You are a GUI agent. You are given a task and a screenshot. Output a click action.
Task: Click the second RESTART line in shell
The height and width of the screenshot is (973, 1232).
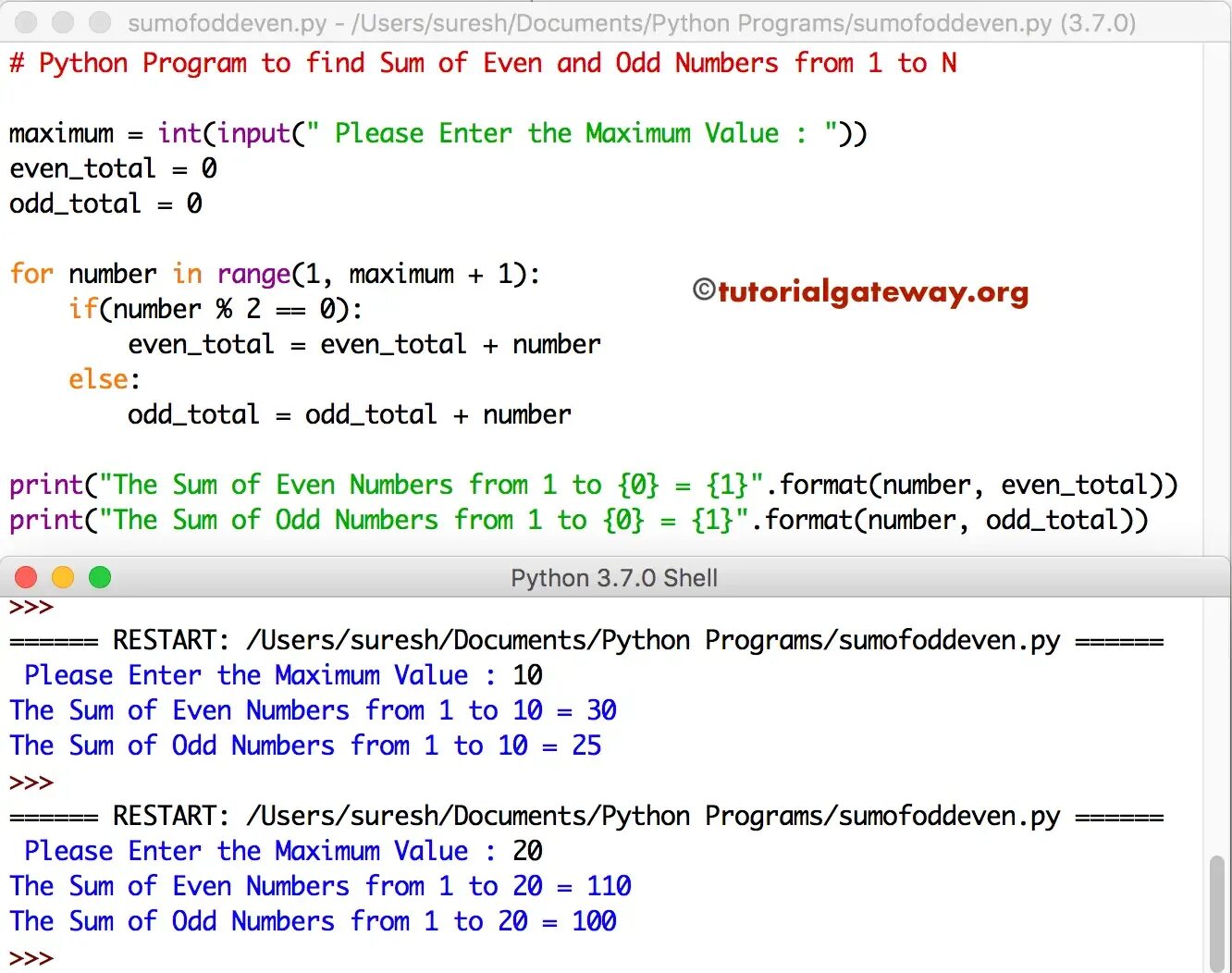click(x=586, y=816)
